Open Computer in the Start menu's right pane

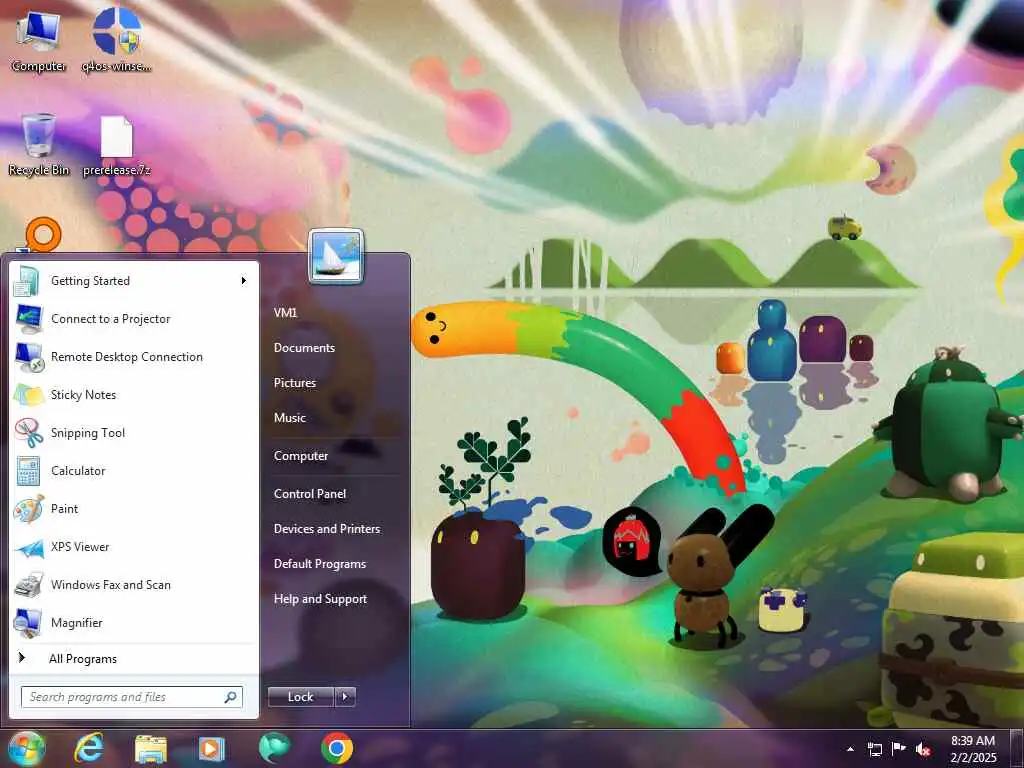pos(301,456)
